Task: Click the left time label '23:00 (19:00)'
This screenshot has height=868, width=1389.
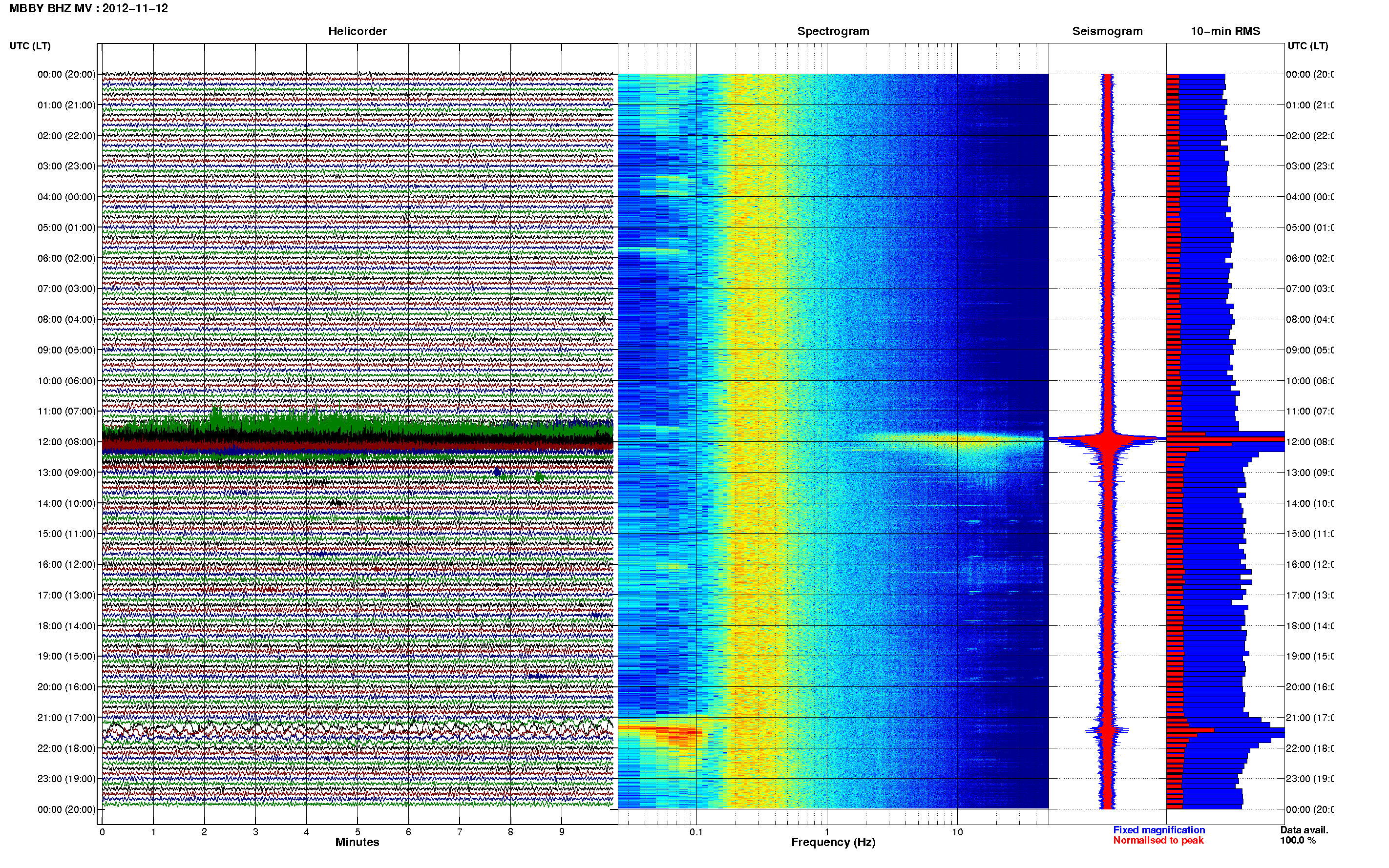Action: [x=66, y=779]
